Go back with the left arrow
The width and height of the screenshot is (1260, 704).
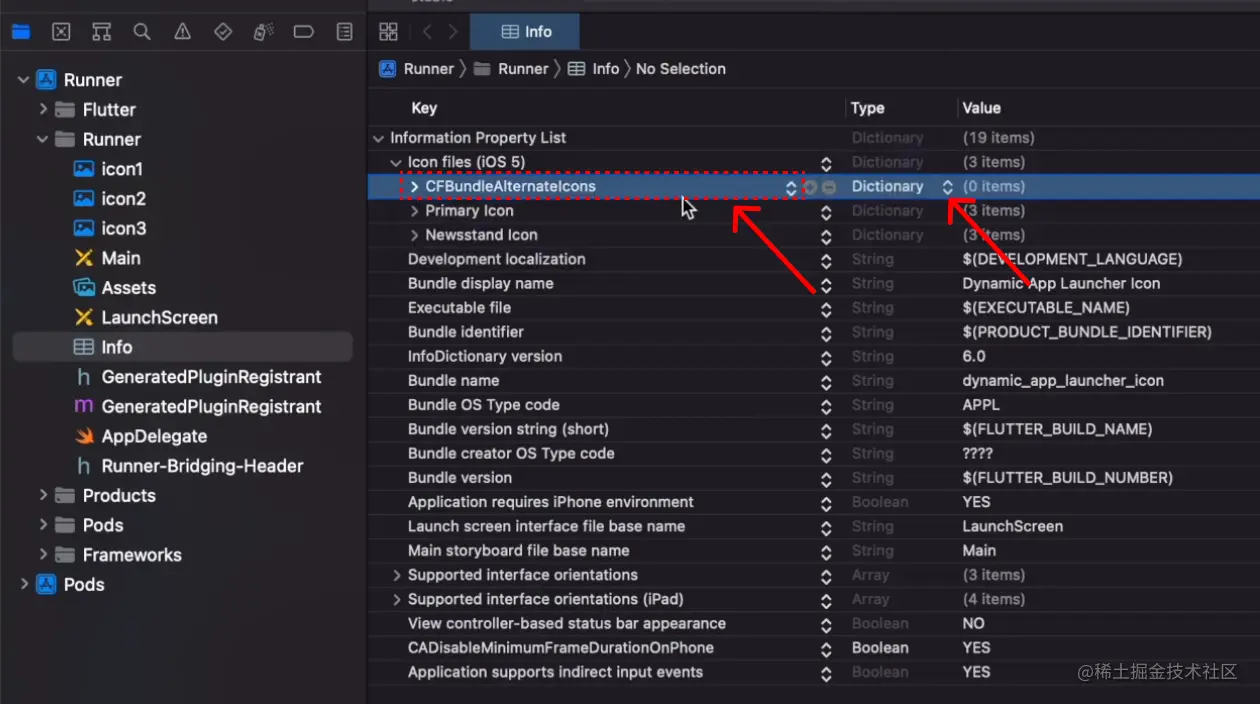[427, 32]
